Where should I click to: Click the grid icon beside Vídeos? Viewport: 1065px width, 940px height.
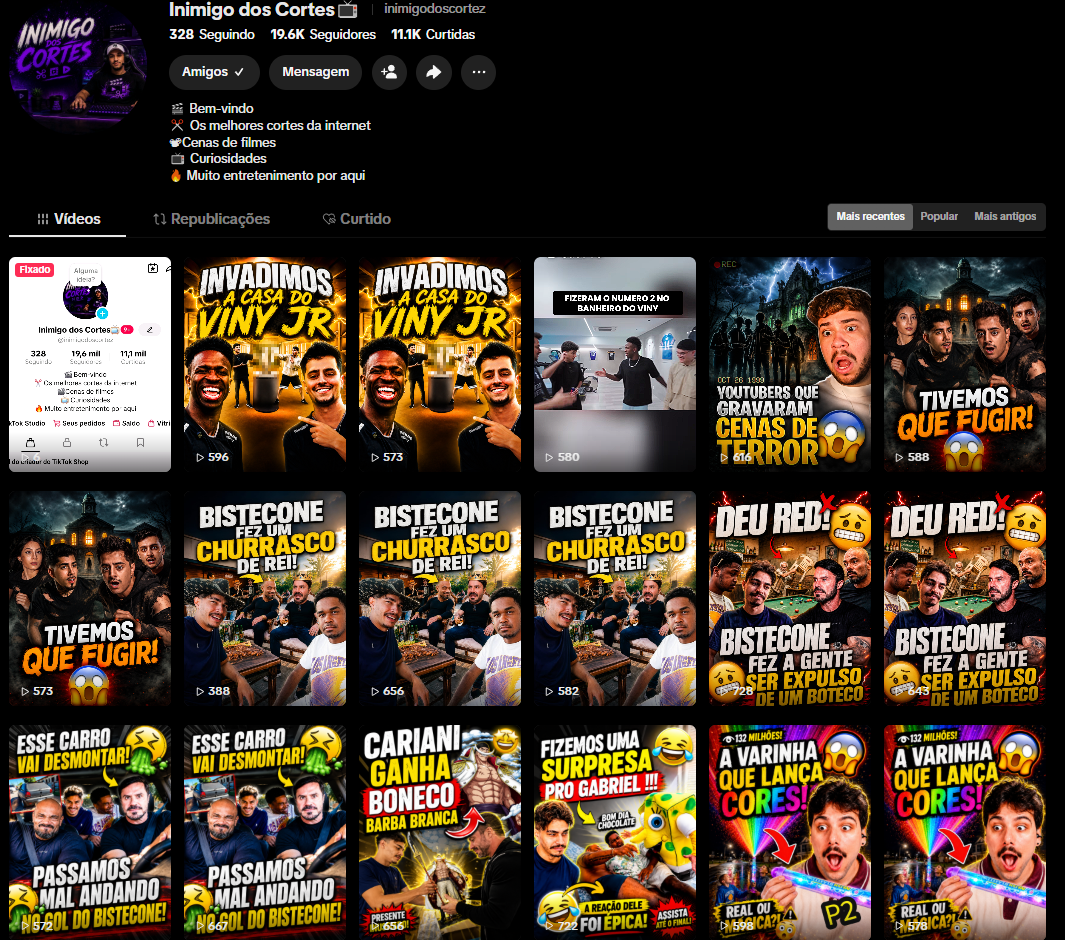[43, 219]
